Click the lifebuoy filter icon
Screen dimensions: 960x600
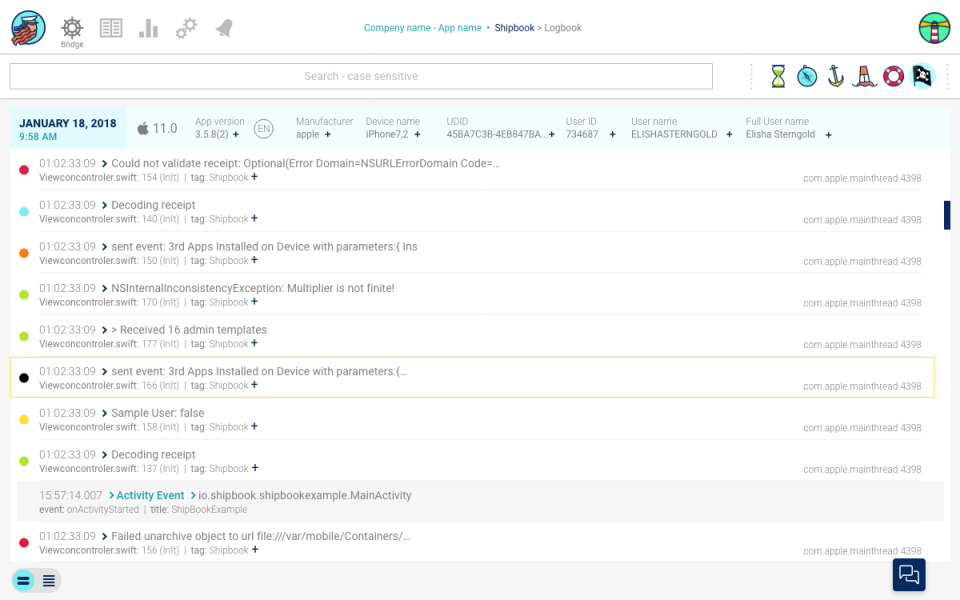tap(893, 77)
